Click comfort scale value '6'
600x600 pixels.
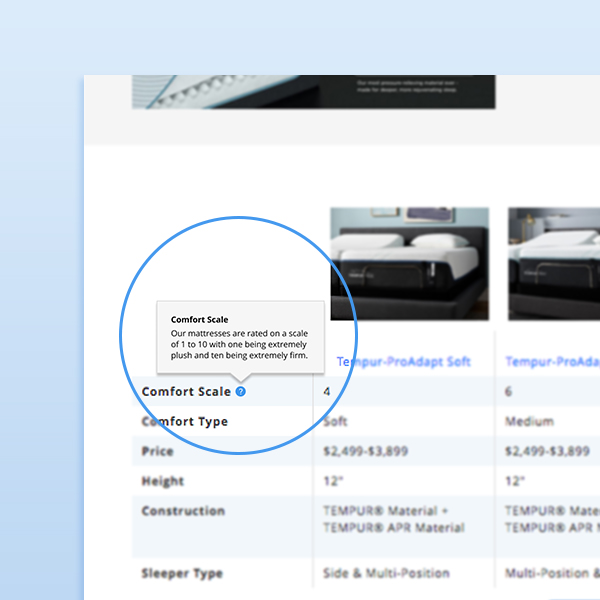pos(508,391)
